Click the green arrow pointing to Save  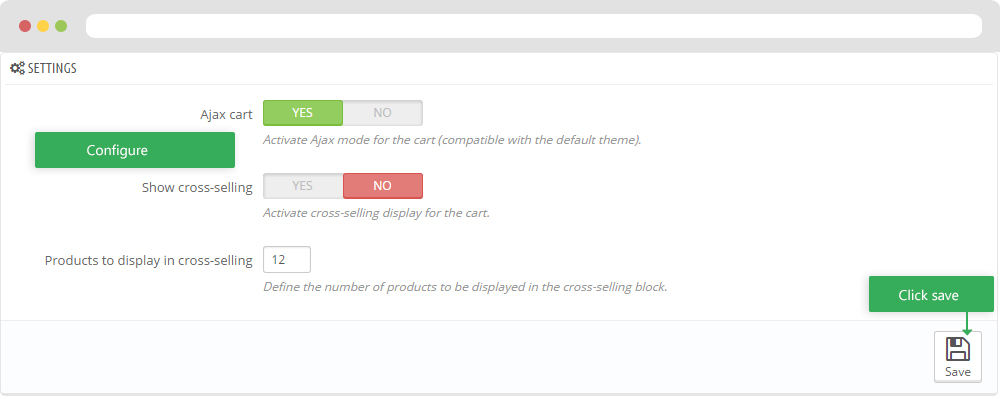(x=967, y=323)
